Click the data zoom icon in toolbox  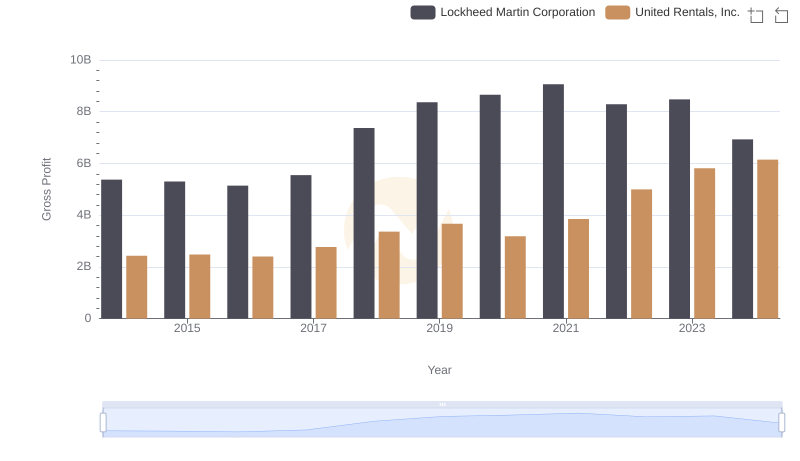pos(756,15)
